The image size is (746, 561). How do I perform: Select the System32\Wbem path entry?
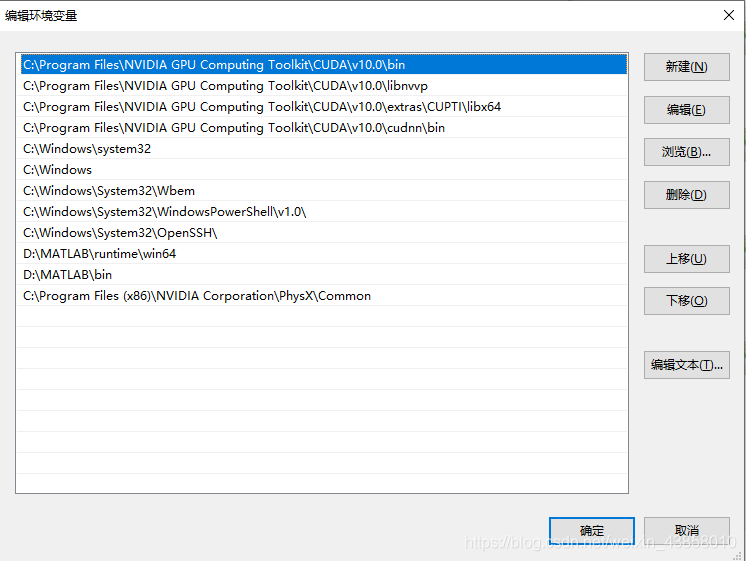[x=324, y=190]
